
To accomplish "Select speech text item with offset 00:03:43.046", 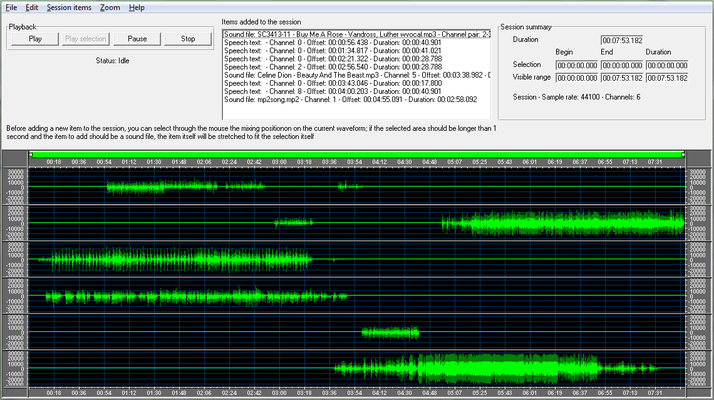I will click(x=357, y=83).
